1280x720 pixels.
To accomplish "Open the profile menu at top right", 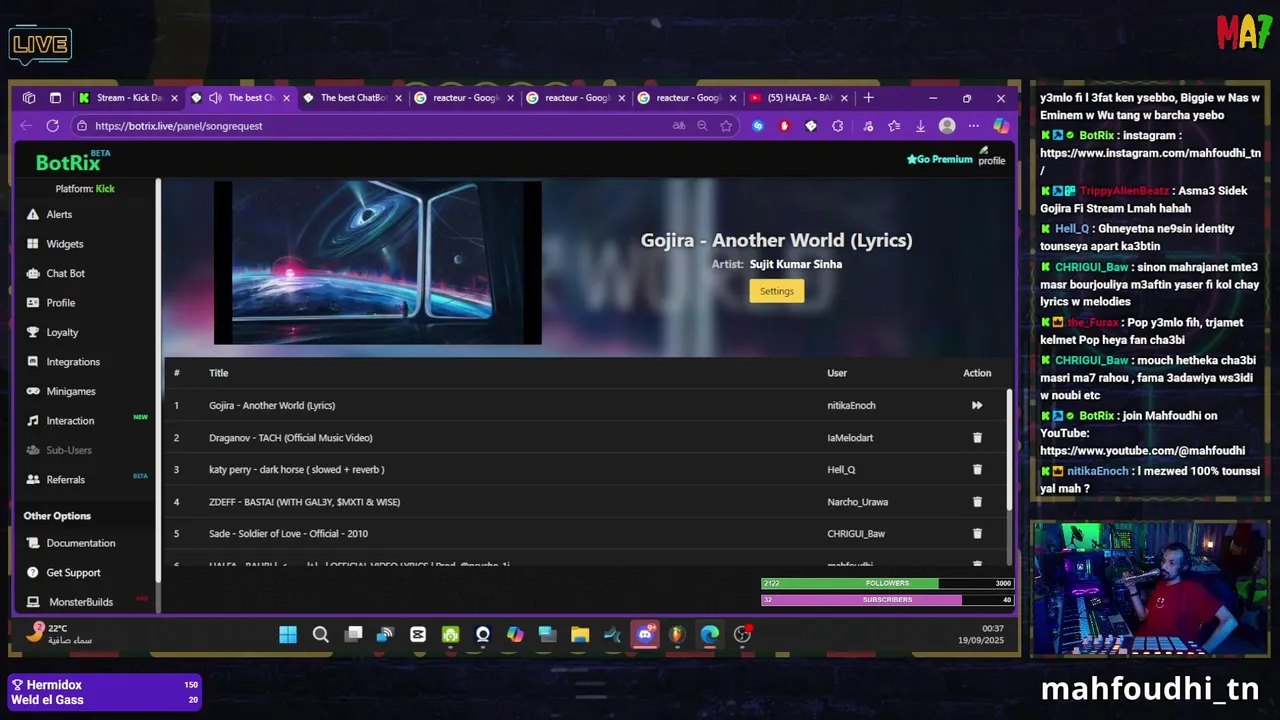I will (991, 157).
